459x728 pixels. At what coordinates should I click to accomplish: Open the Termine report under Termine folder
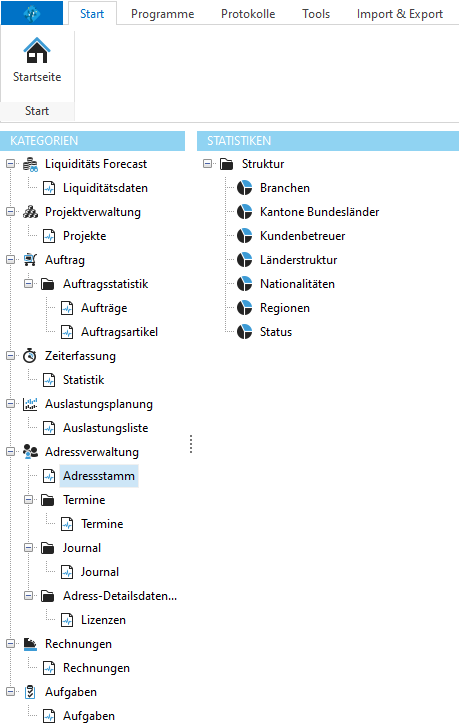coord(102,524)
